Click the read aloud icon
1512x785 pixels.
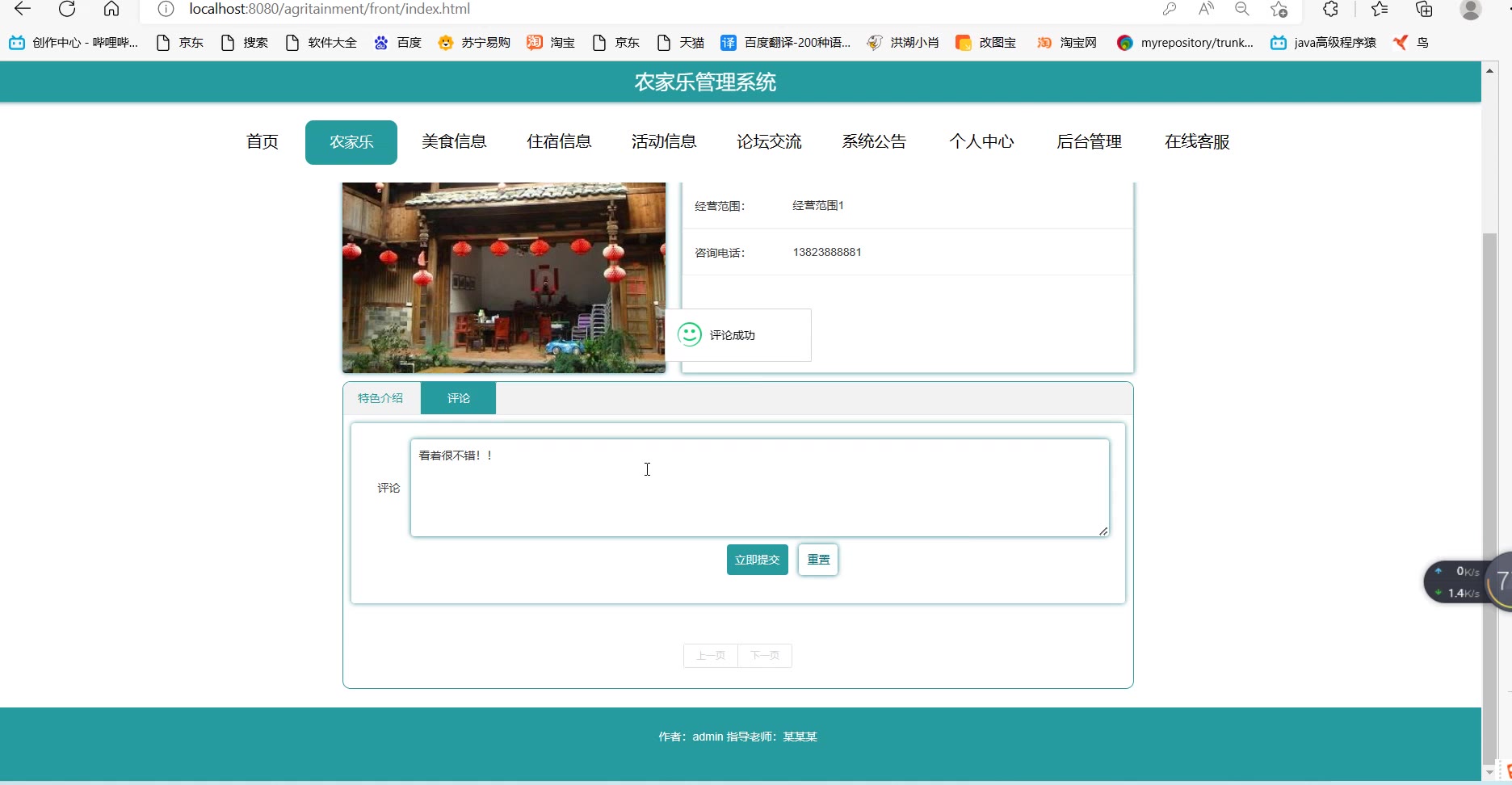coord(1206,9)
